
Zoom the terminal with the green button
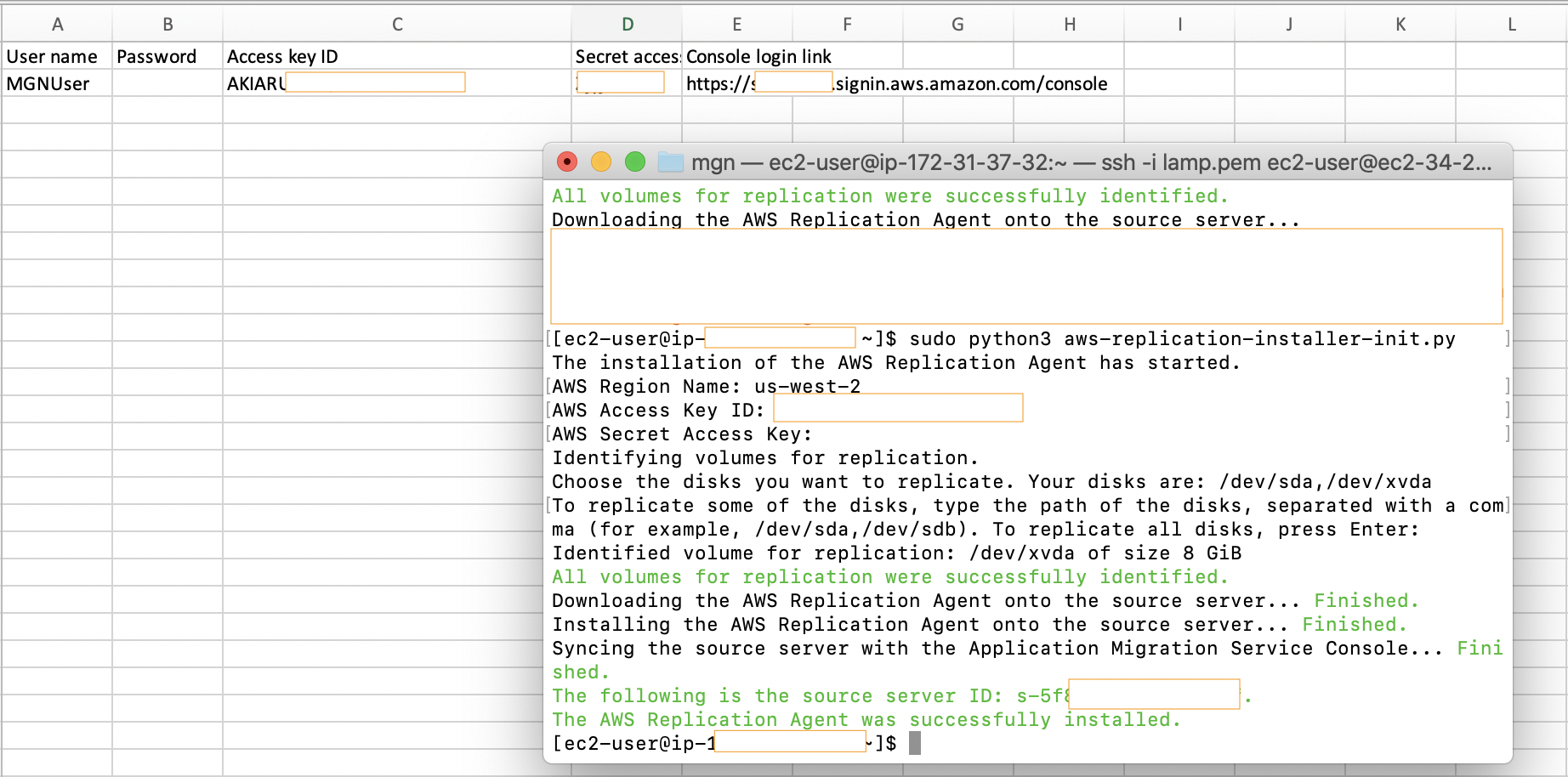[x=635, y=162]
